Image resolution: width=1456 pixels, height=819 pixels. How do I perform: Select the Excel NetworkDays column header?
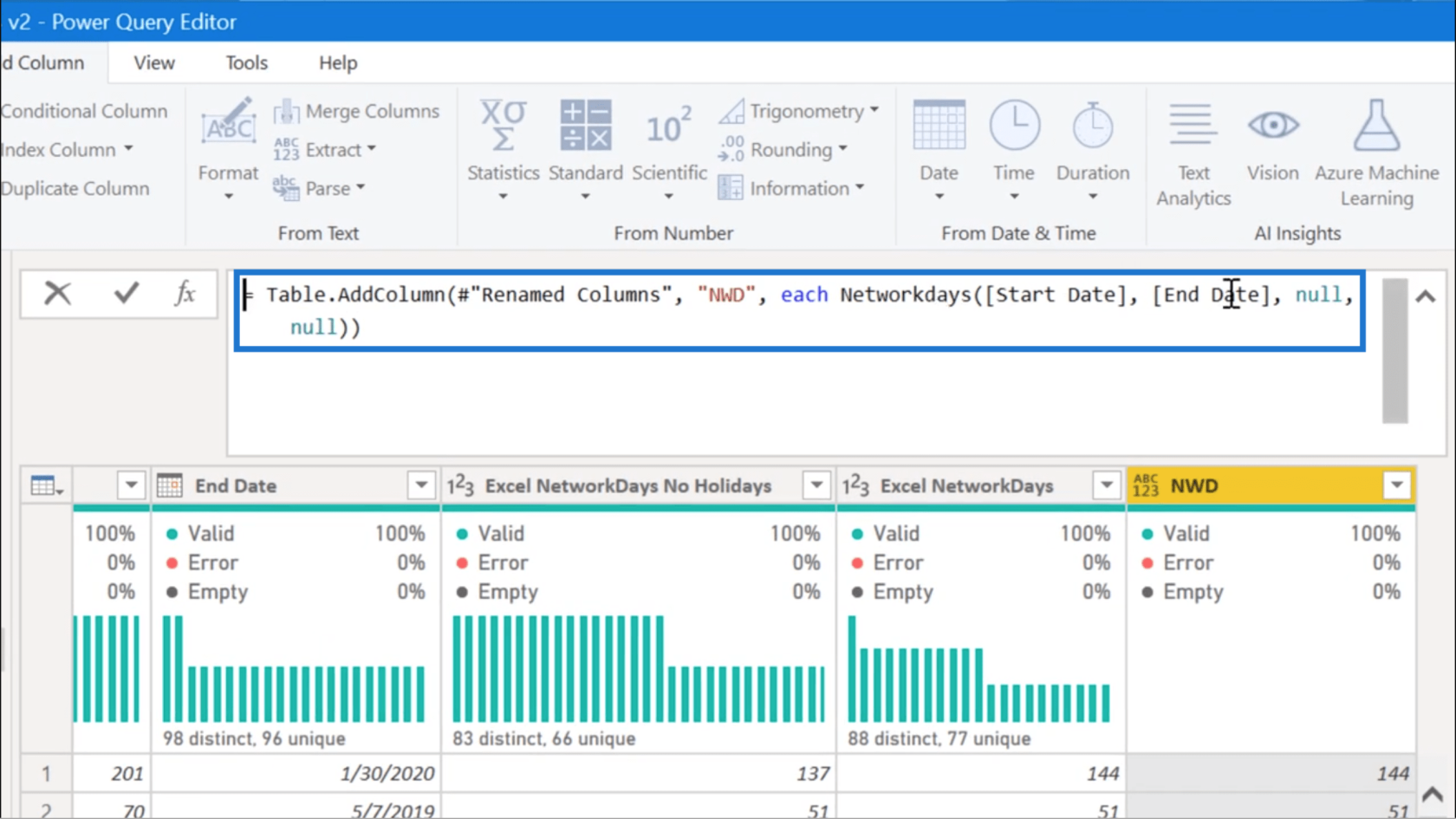[981, 485]
